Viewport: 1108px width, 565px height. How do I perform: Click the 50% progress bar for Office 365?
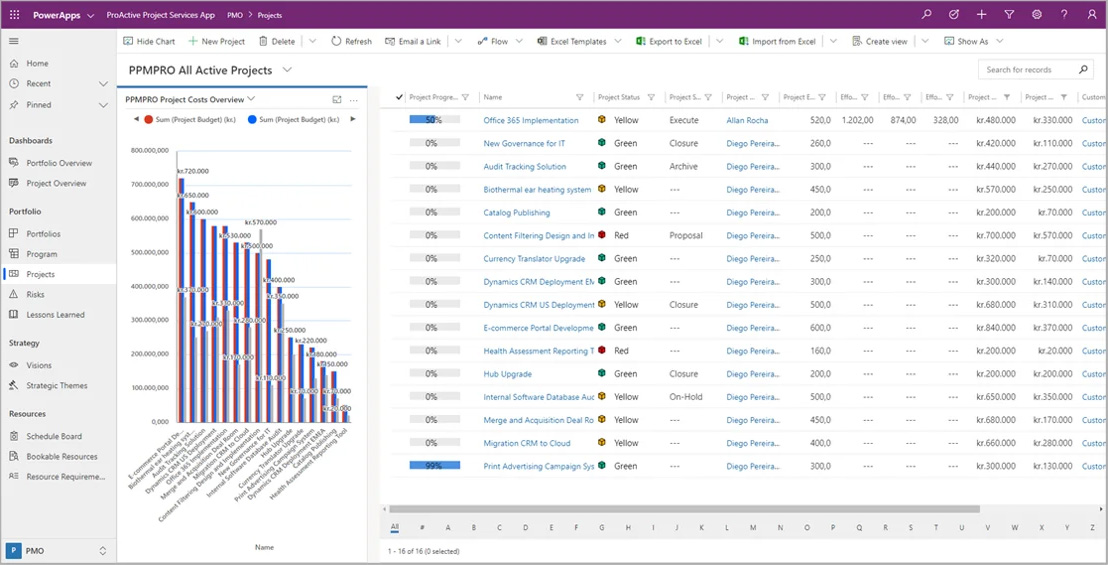pos(434,120)
